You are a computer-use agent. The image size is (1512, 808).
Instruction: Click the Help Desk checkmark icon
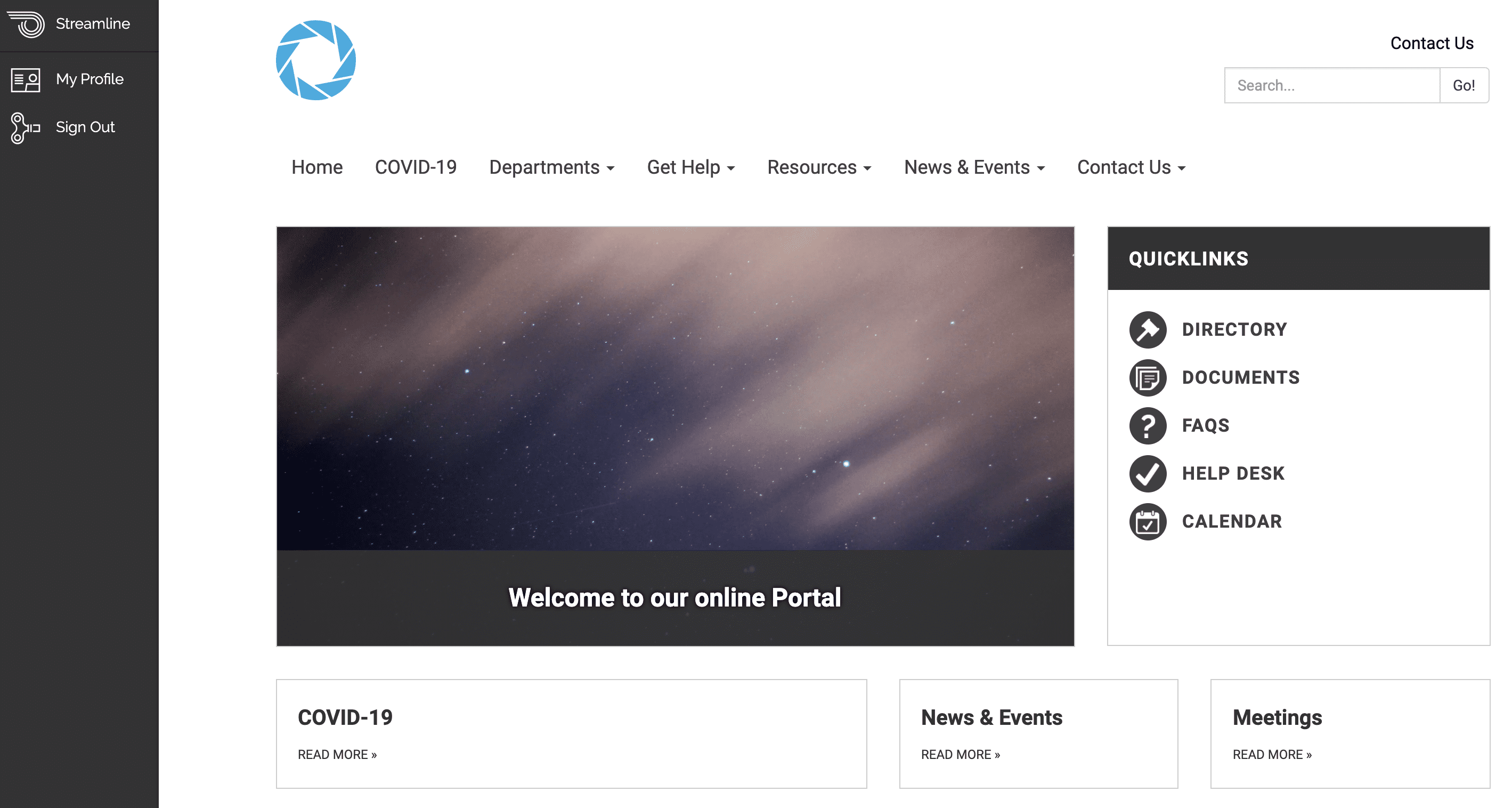(1147, 473)
